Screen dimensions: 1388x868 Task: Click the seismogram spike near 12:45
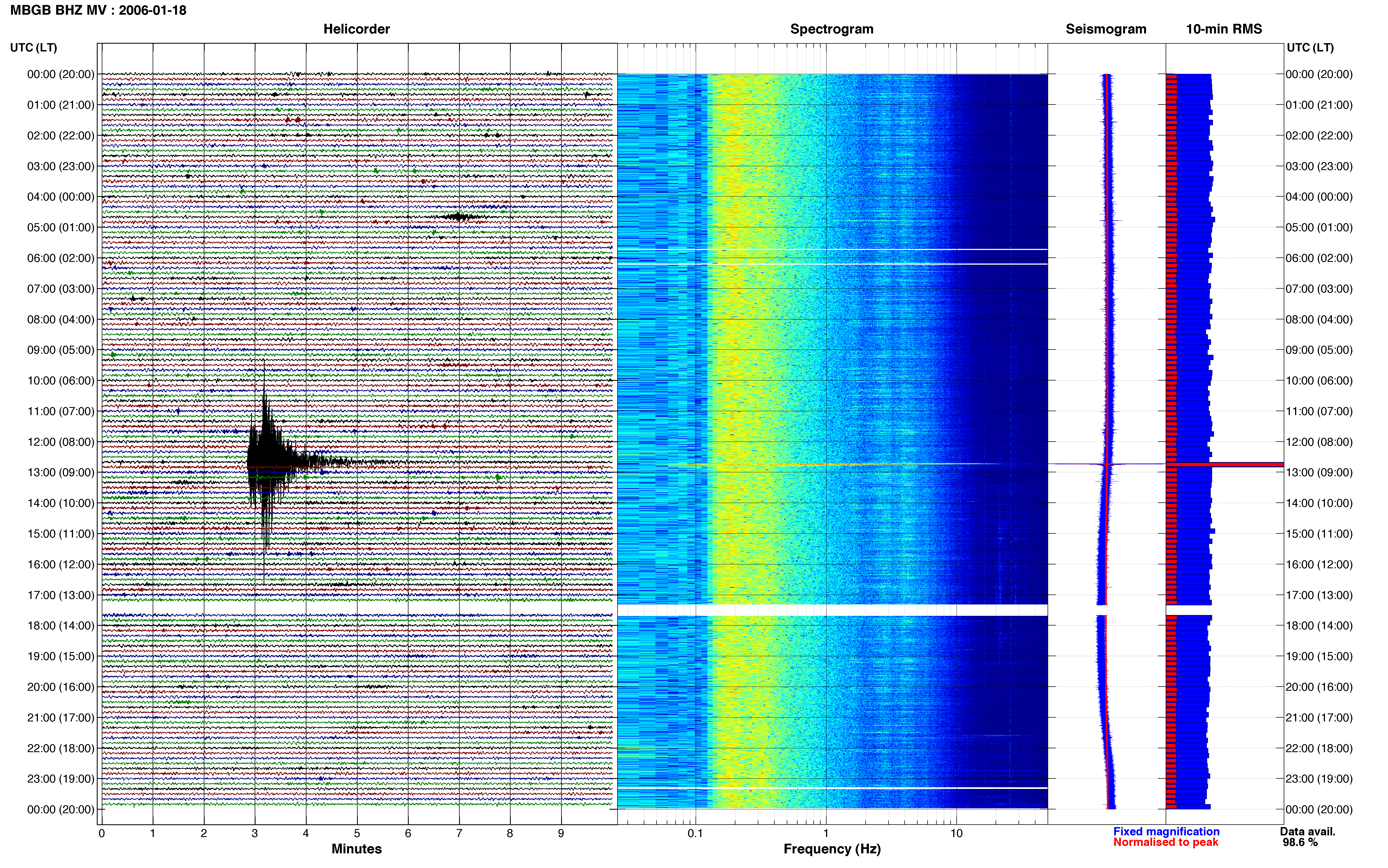point(1107,464)
